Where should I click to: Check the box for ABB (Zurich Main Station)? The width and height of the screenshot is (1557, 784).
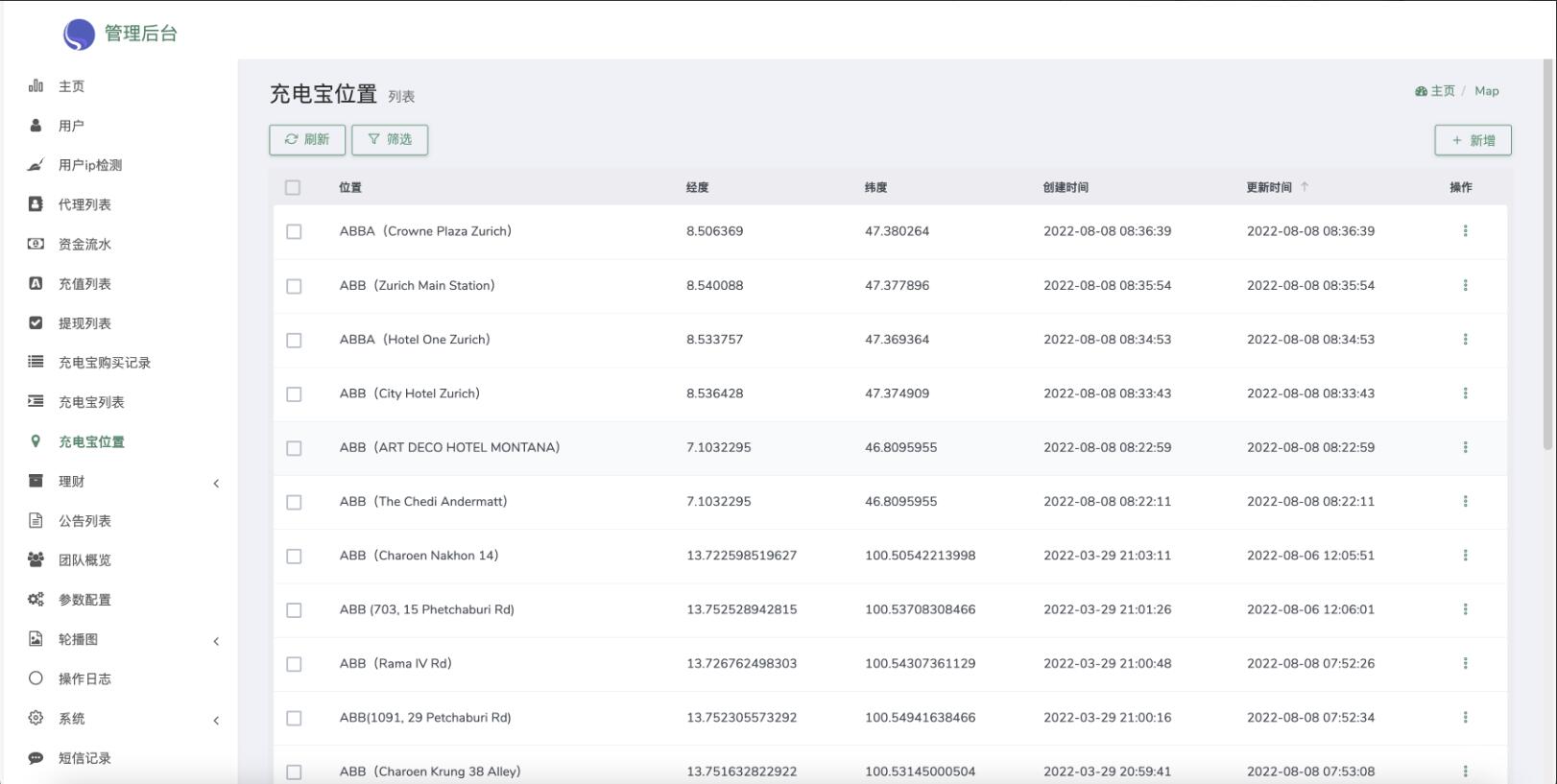[294, 286]
